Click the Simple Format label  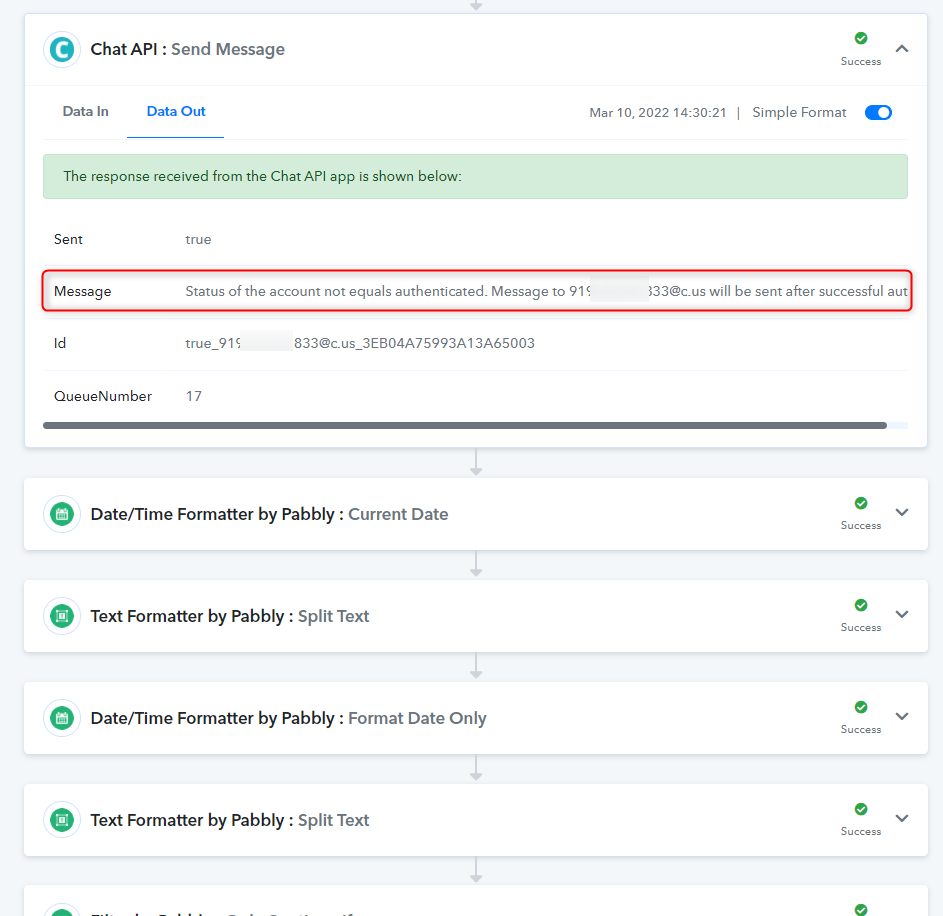coord(799,112)
